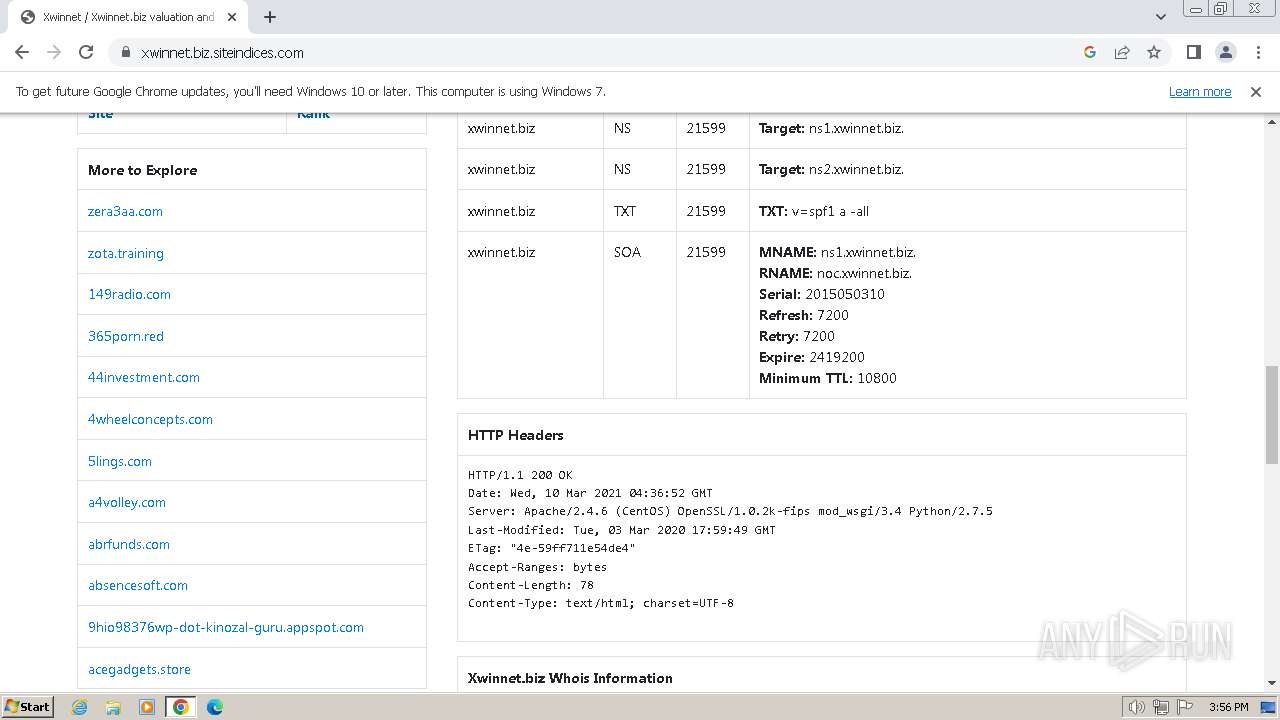The height and width of the screenshot is (720, 1280).
Task: Select the SOA record type cell
Action: (x=640, y=315)
